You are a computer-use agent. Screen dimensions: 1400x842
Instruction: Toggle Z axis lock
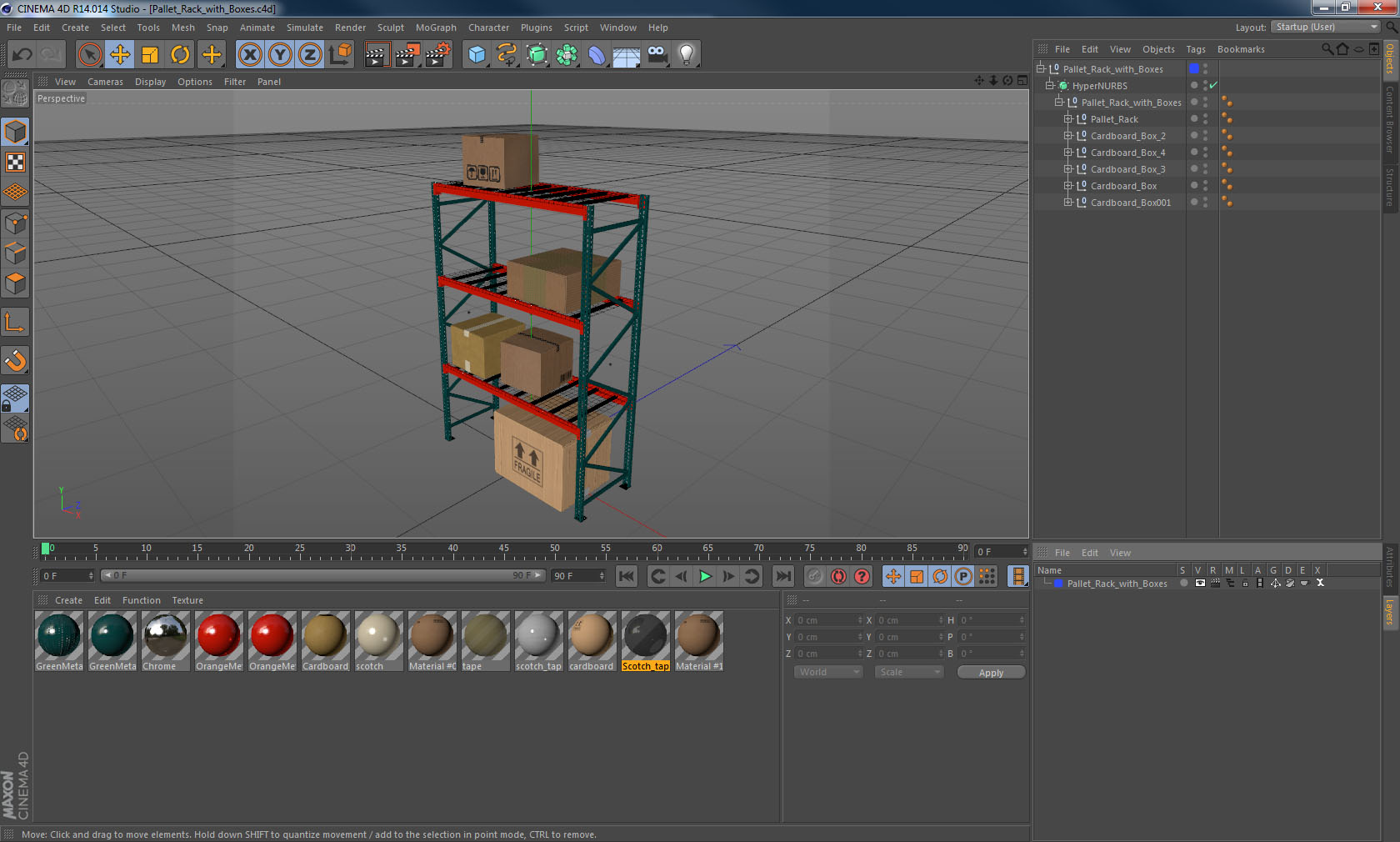310,55
